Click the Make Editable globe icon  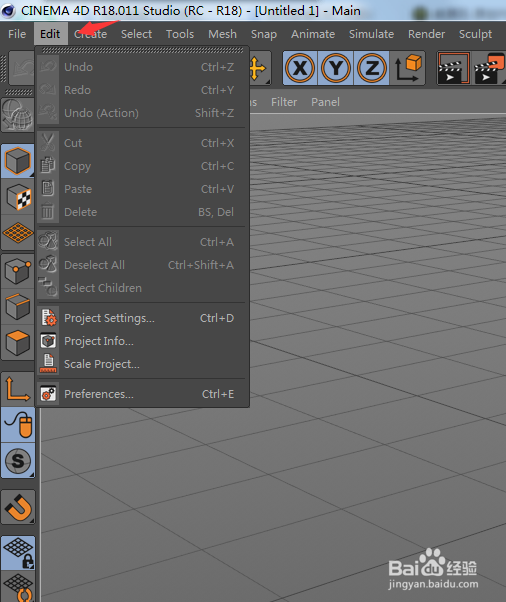[x=17, y=115]
